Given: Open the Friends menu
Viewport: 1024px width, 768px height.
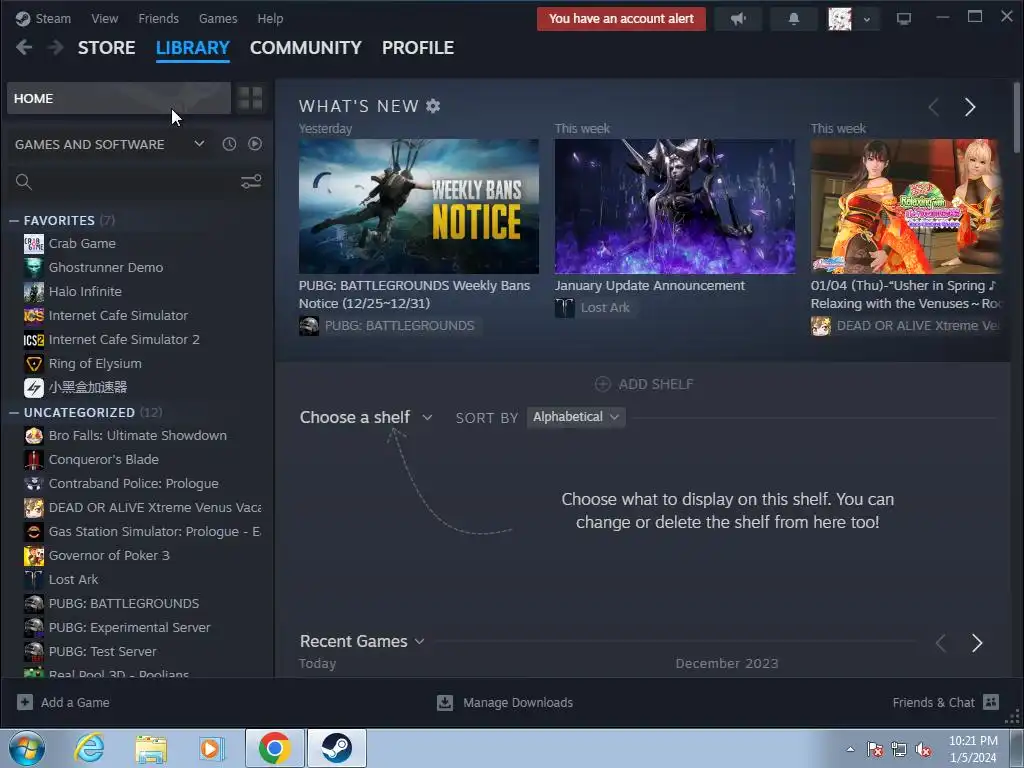Looking at the screenshot, I should (159, 18).
